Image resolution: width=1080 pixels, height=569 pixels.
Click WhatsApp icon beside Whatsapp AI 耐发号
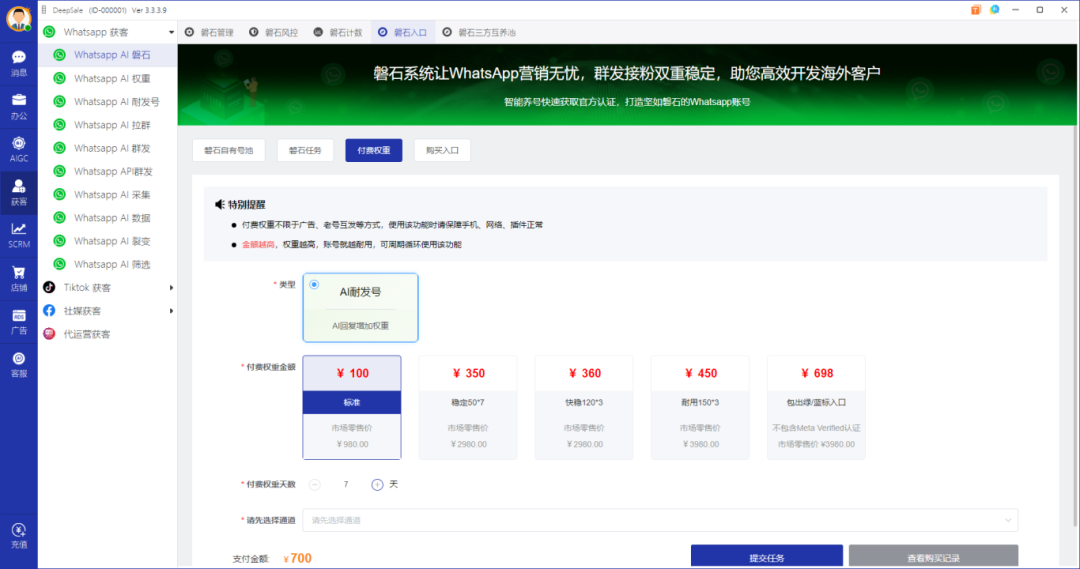pyautogui.click(x=60, y=101)
